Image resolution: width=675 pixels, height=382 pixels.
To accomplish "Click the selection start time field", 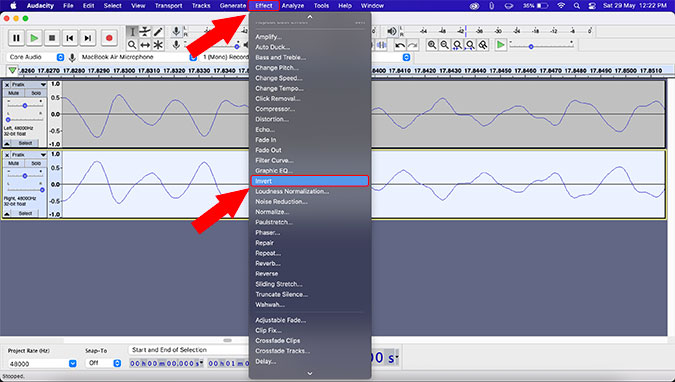I will (x=167, y=363).
